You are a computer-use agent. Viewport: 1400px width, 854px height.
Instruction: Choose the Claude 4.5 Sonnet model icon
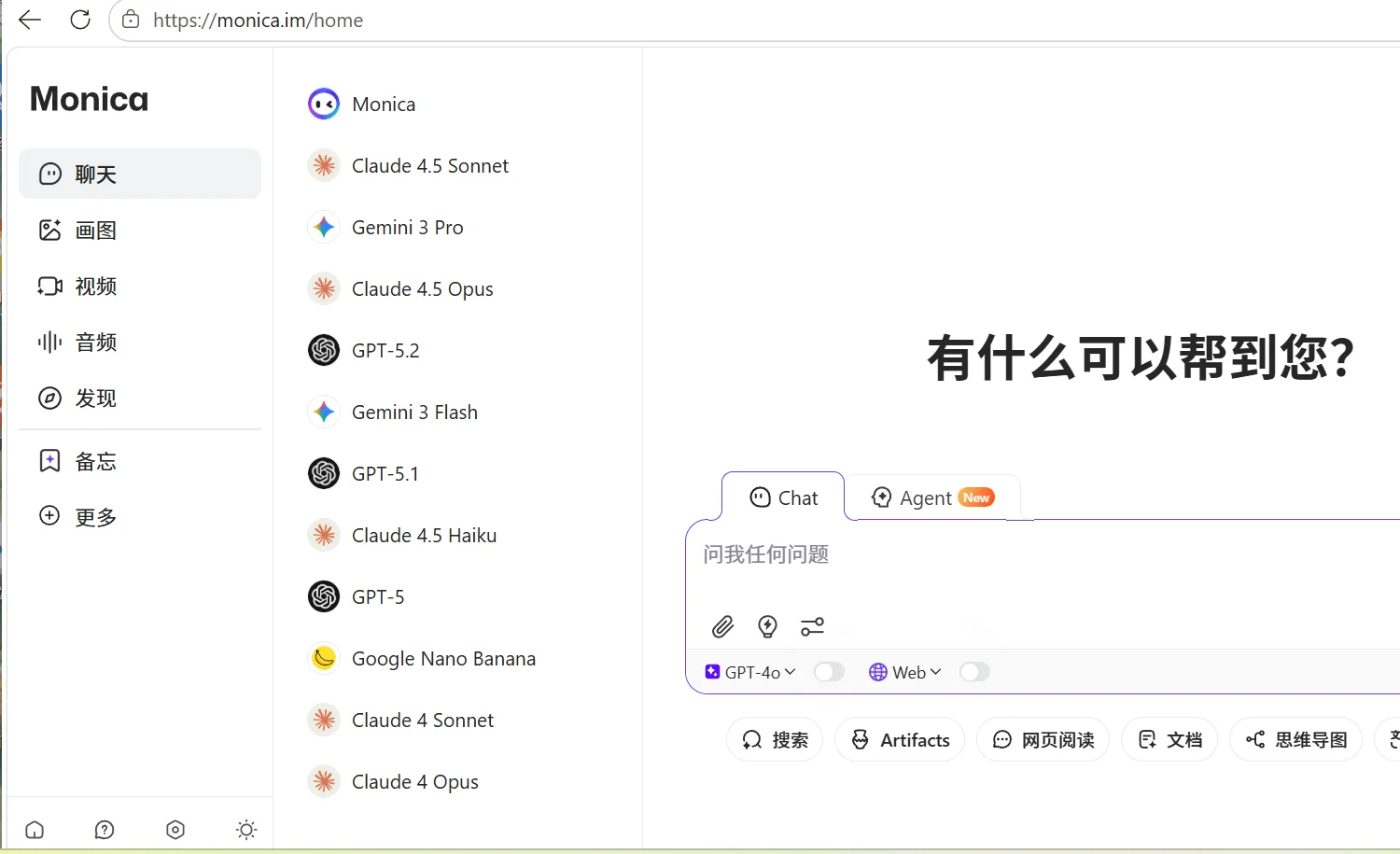[x=324, y=165]
